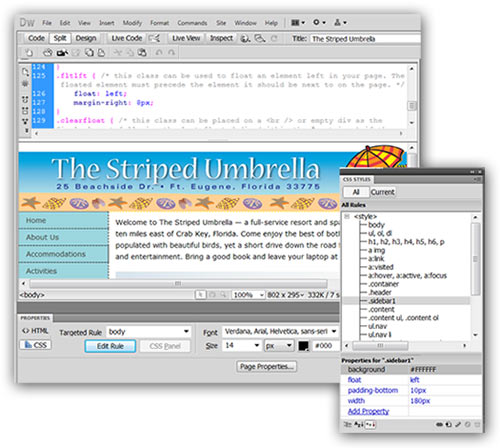The height and width of the screenshot is (448, 500).
Task: Click Attach Style Sheet chain icon
Action: pos(440,425)
